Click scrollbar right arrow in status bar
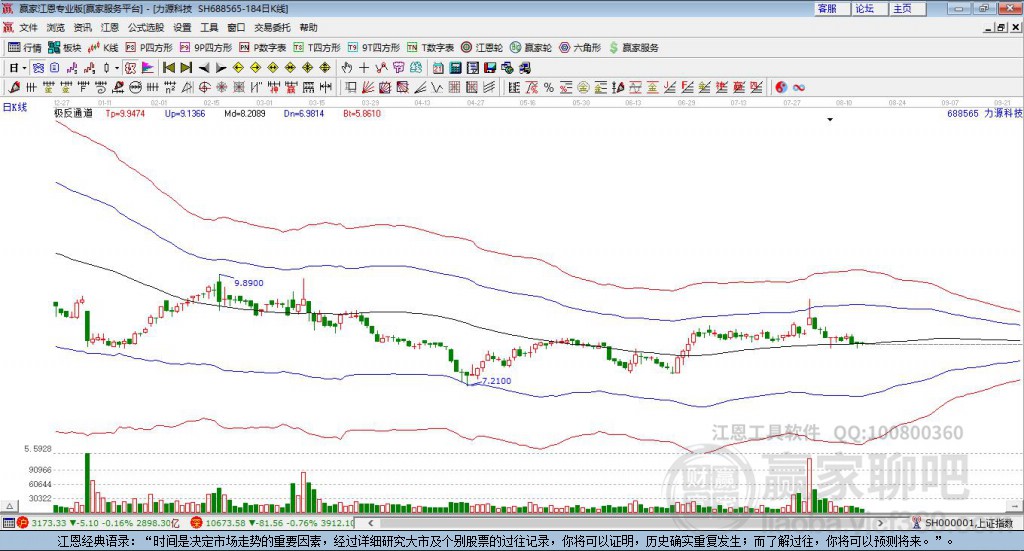The height and width of the screenshot is (551, 1024). 880,523
